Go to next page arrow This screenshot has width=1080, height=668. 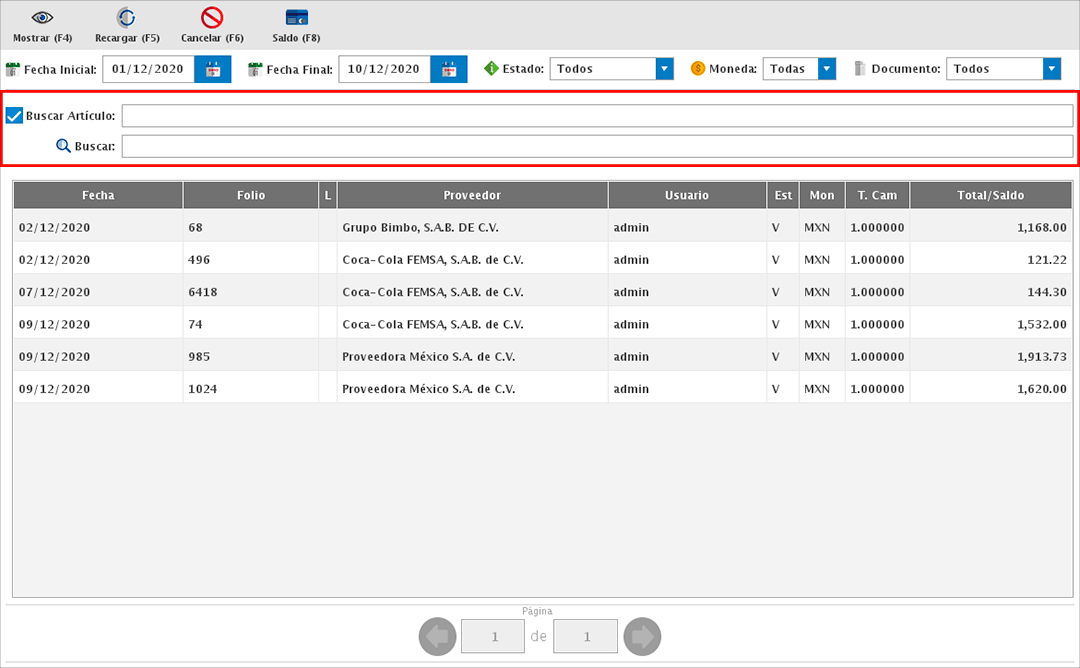tap(642, 636)
